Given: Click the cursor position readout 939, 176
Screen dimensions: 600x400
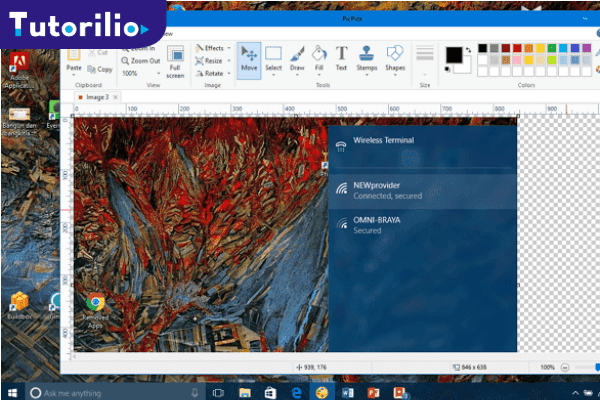Looking at the screenshot, I should pos(311,367).
